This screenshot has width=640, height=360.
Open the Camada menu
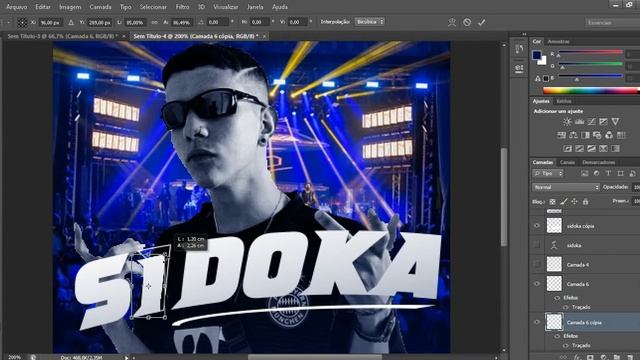click(x=100, y=7)
